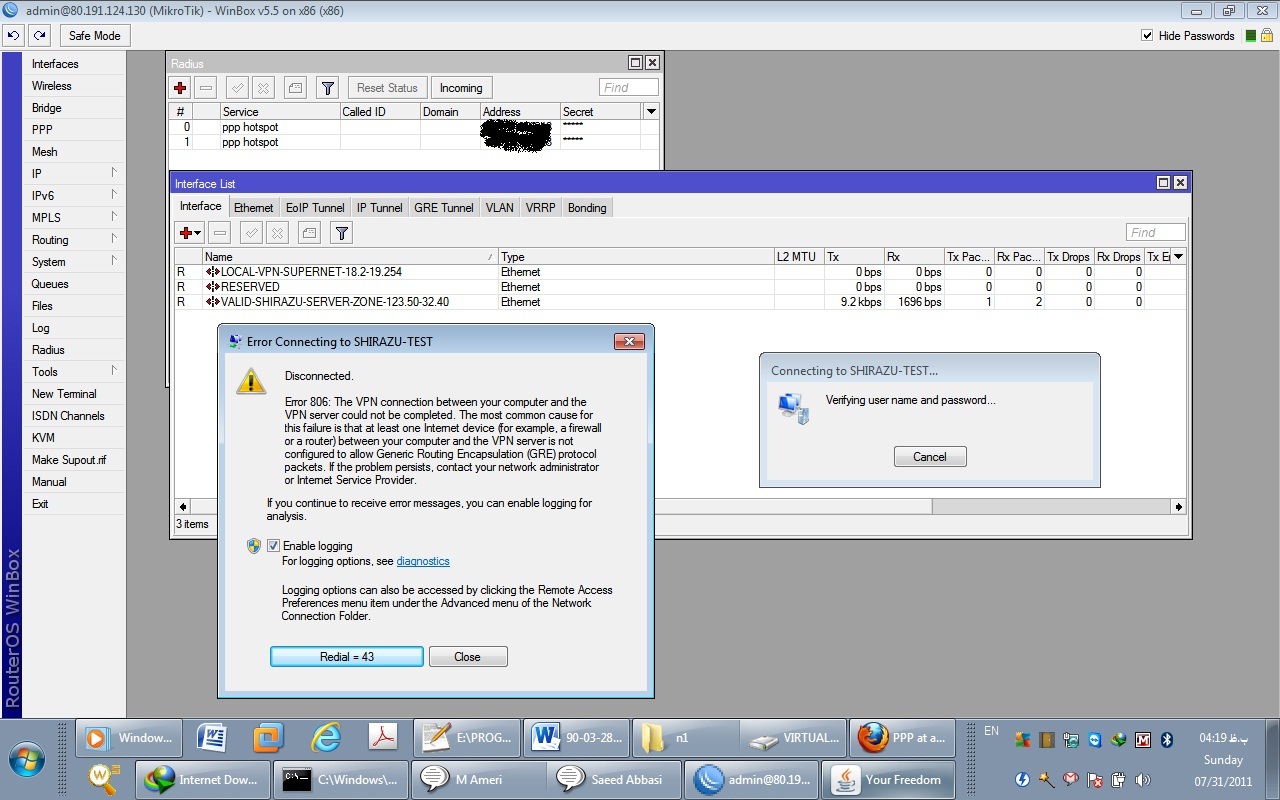
Task: Click the Enable checkmark icon in Interface List
Action: [x=252, y=233]
